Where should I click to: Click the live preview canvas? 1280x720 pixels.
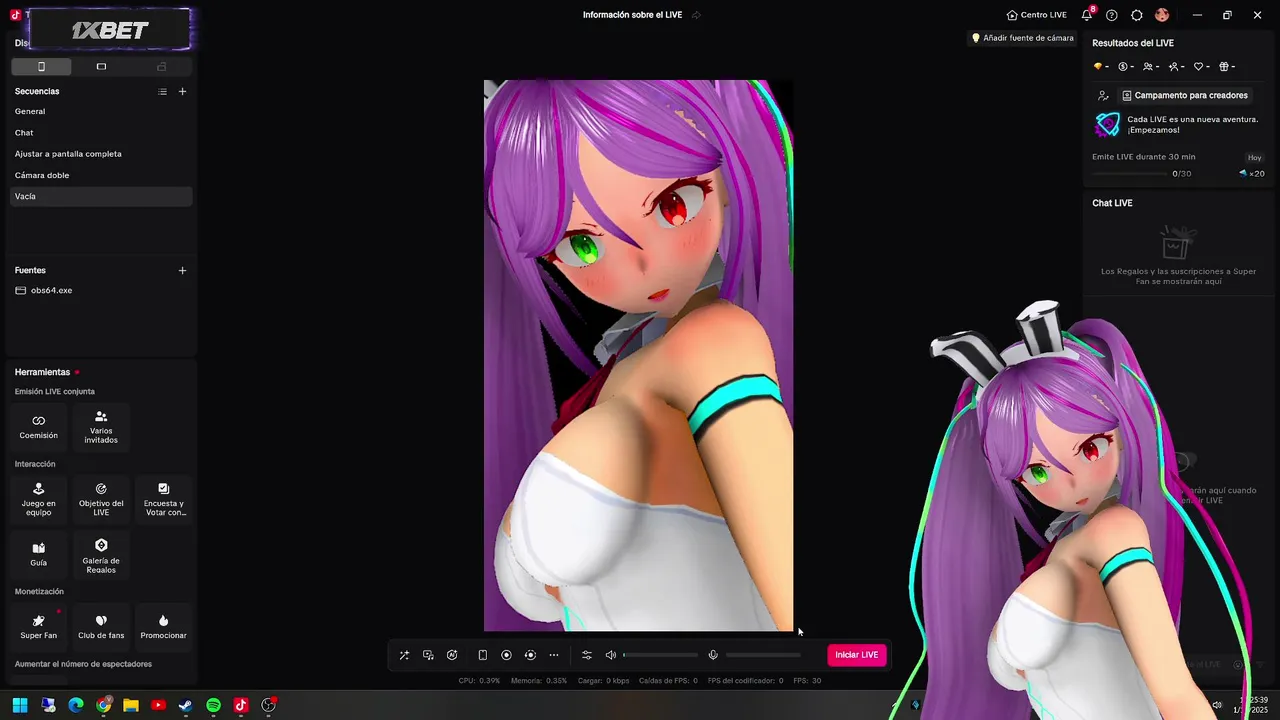pos(638,356)
